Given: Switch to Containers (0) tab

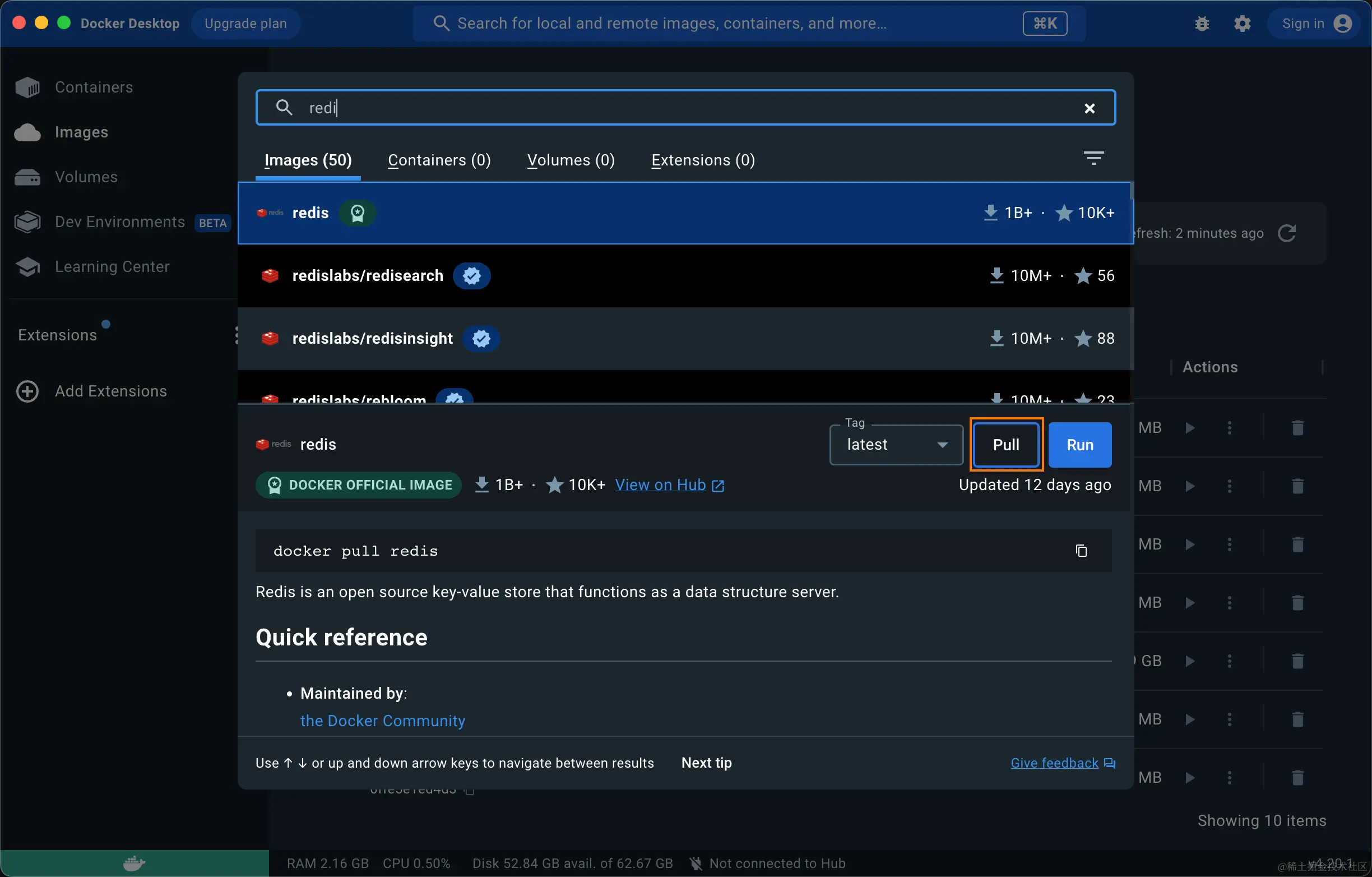Looking at the screenshot, I should (x=439, y=160).
